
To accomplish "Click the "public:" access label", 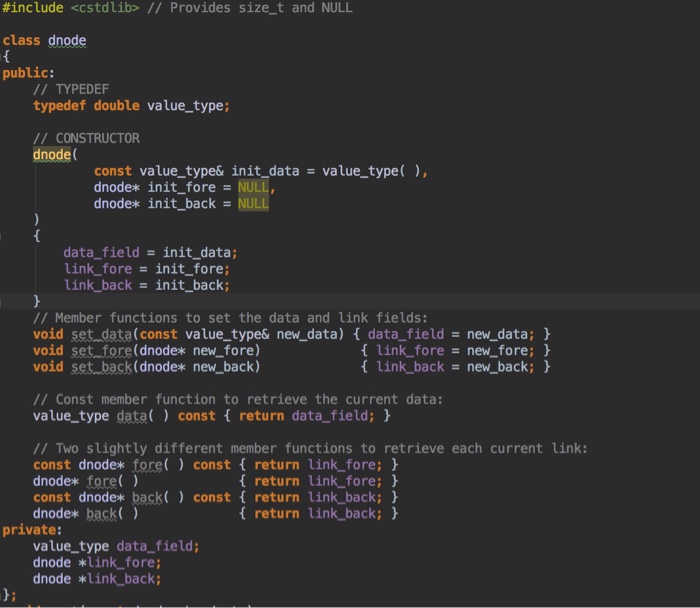I will tap(28, 73).
